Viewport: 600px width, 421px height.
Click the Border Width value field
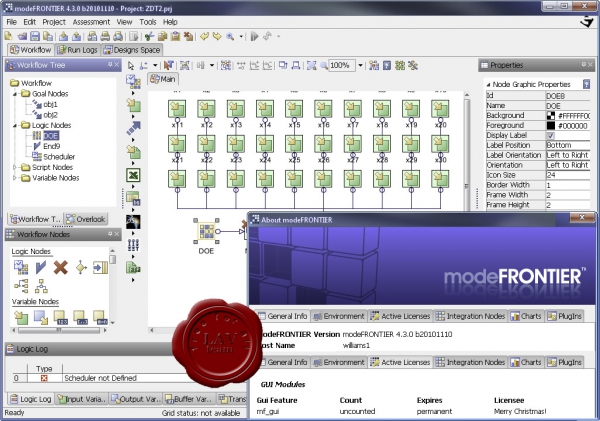pyautogui.click(x=568, y=185)
